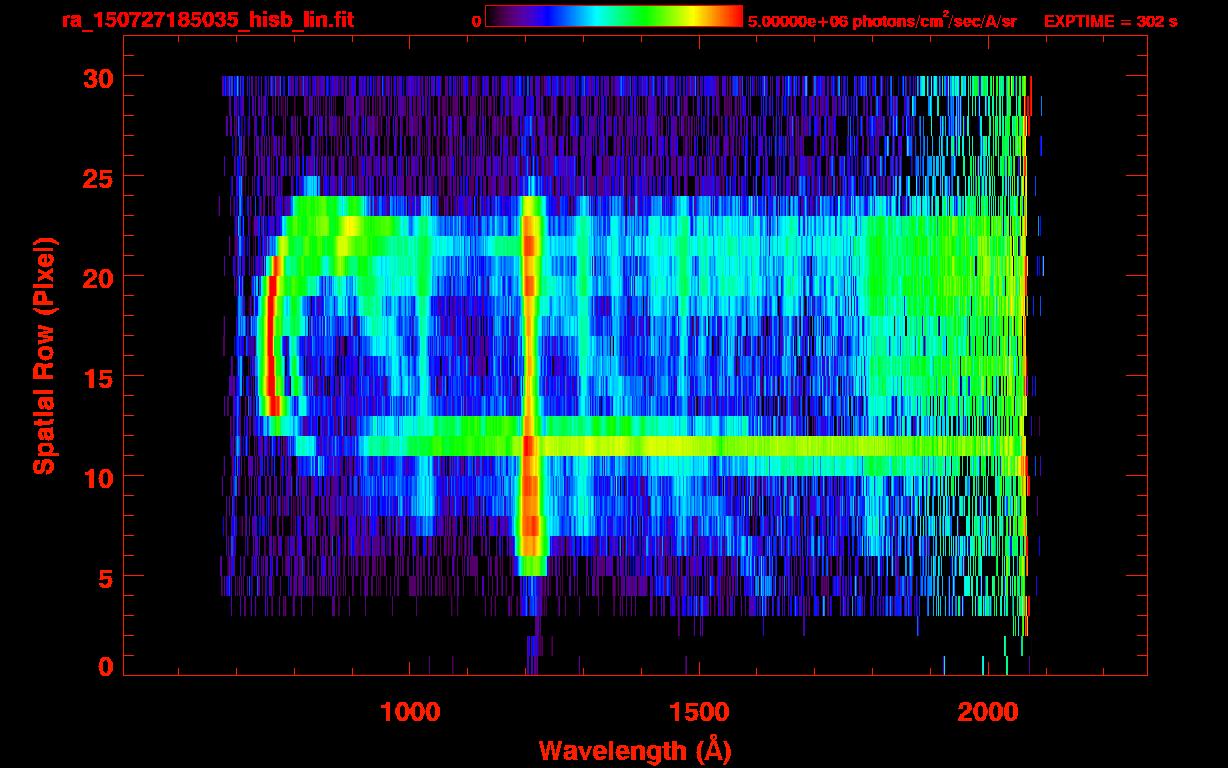Click the spatial row 5 tick label

(106, 577)
